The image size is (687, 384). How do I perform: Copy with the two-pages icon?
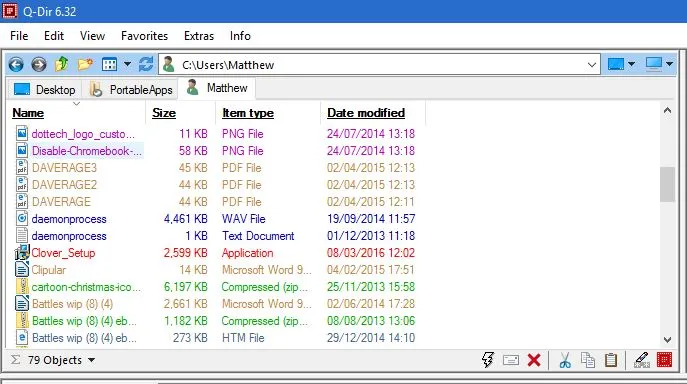point(588,360)
